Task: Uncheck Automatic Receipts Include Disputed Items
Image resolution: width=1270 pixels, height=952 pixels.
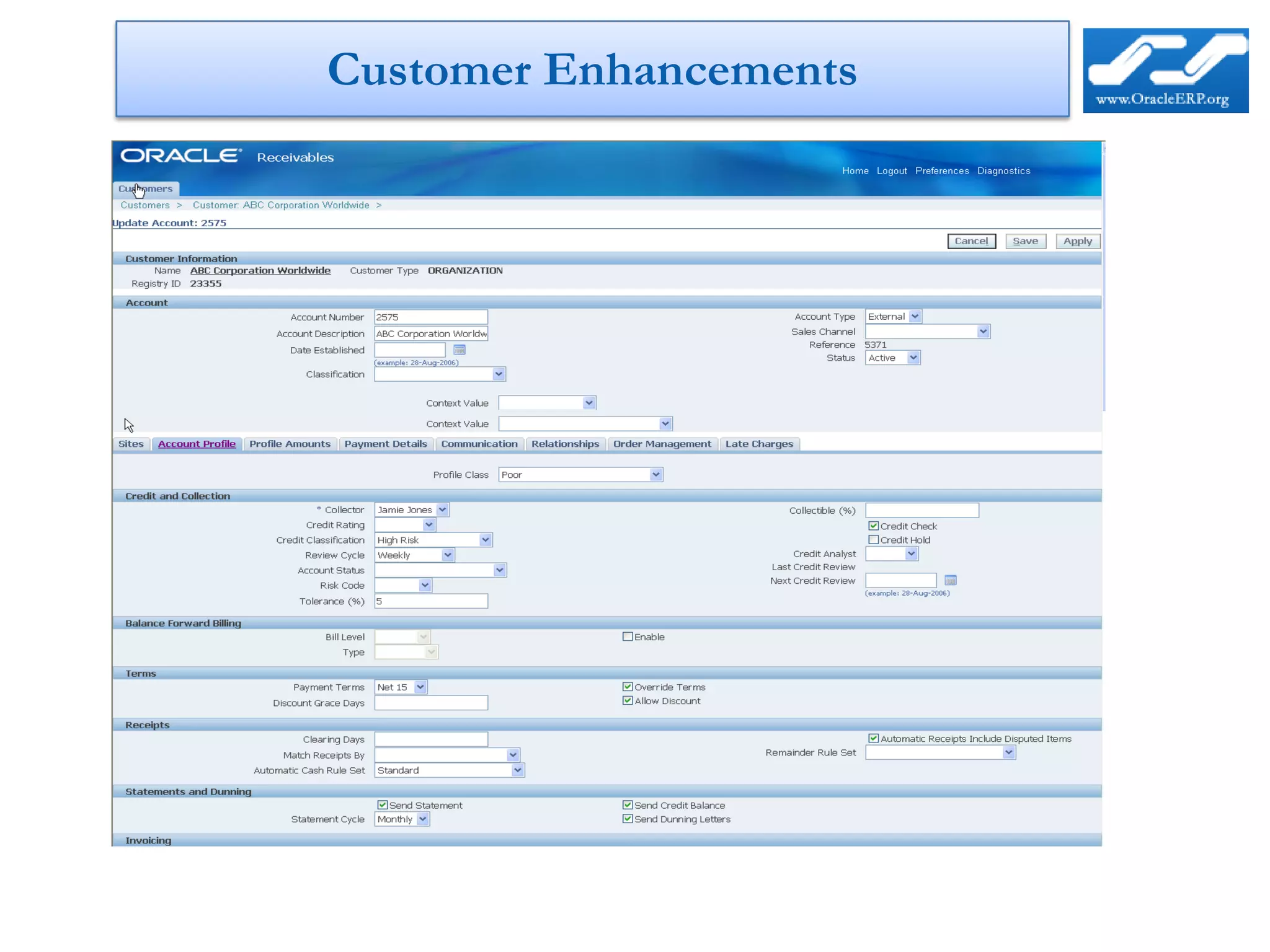Action: click(873, 738)
